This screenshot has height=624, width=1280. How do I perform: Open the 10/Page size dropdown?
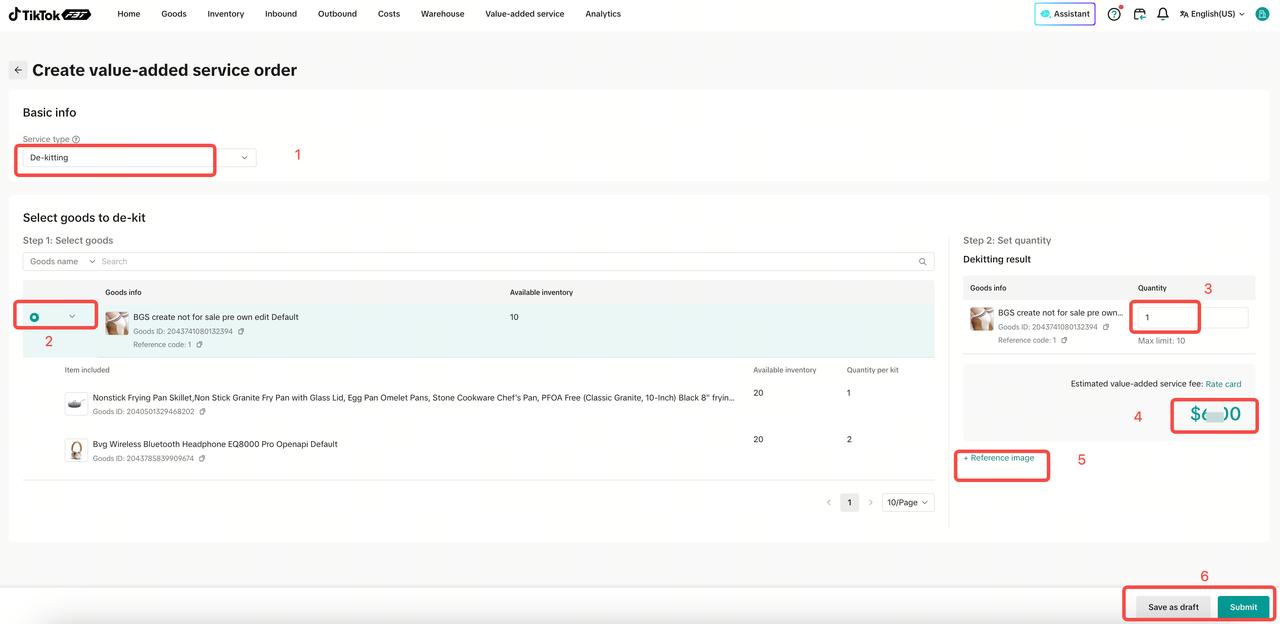[x=908, y=502]
